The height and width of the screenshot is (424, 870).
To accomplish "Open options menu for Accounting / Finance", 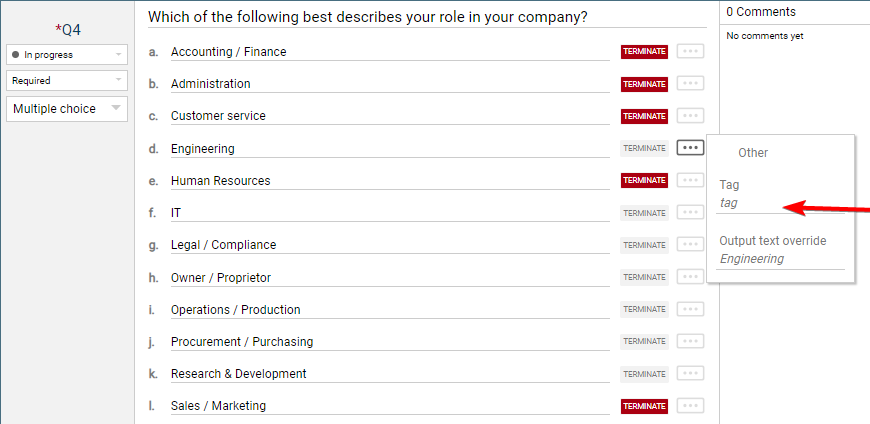I will (x=690, y=52).
